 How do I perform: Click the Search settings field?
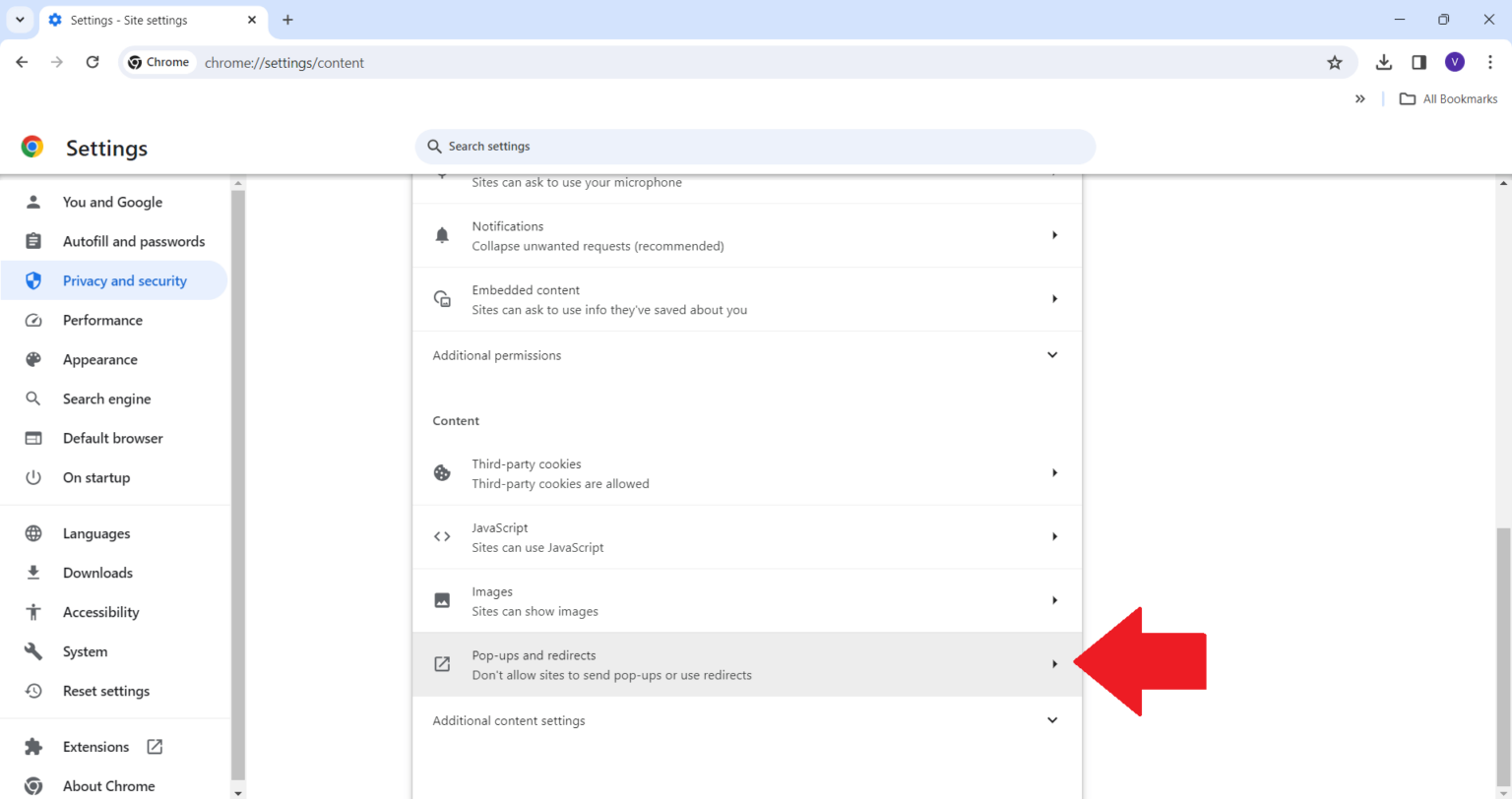click(x=754, y=146)
